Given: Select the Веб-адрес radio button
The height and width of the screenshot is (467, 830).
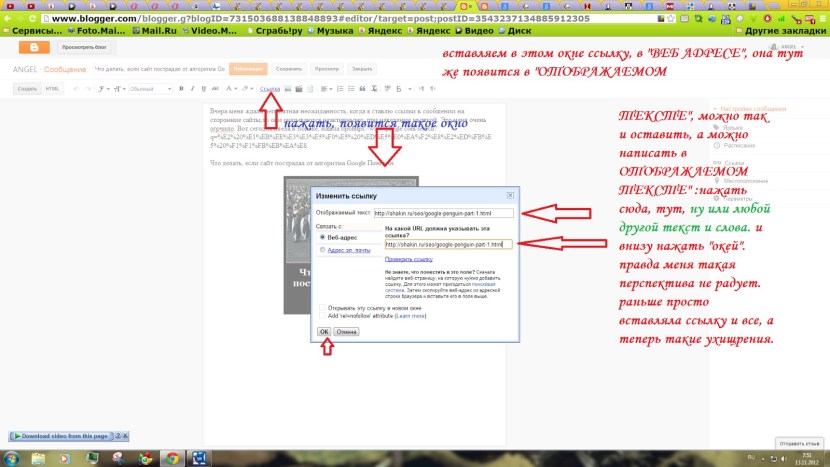Looking at the screenshot, I should (321, 237).
